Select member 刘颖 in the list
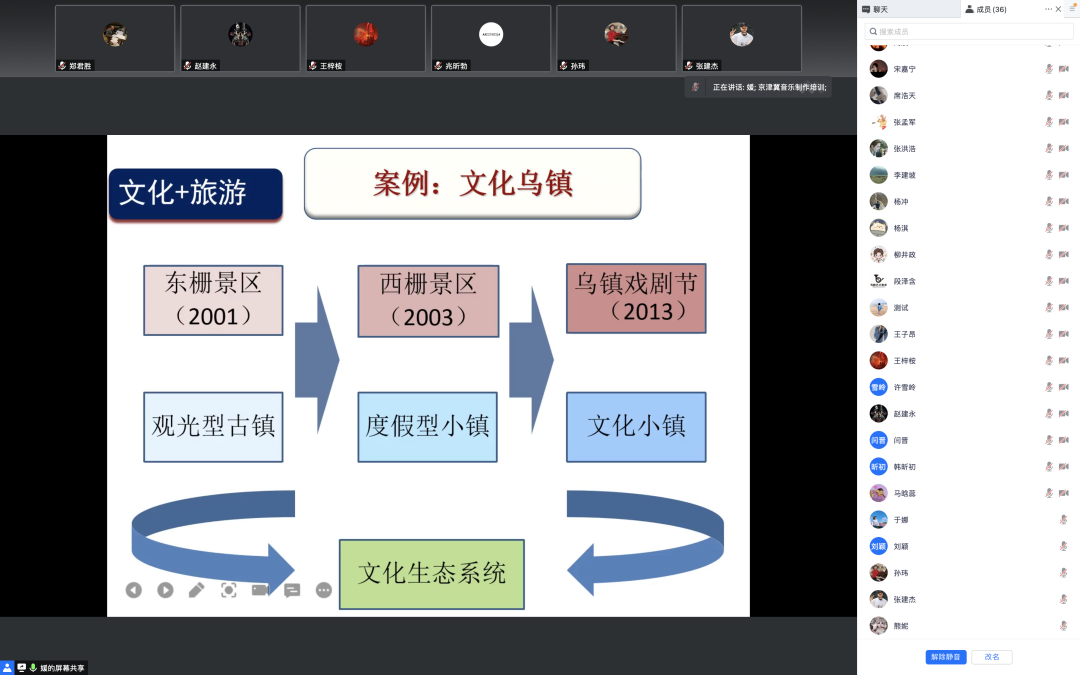The height and width of the screenshot is (675, 1080). coord(900,547)
